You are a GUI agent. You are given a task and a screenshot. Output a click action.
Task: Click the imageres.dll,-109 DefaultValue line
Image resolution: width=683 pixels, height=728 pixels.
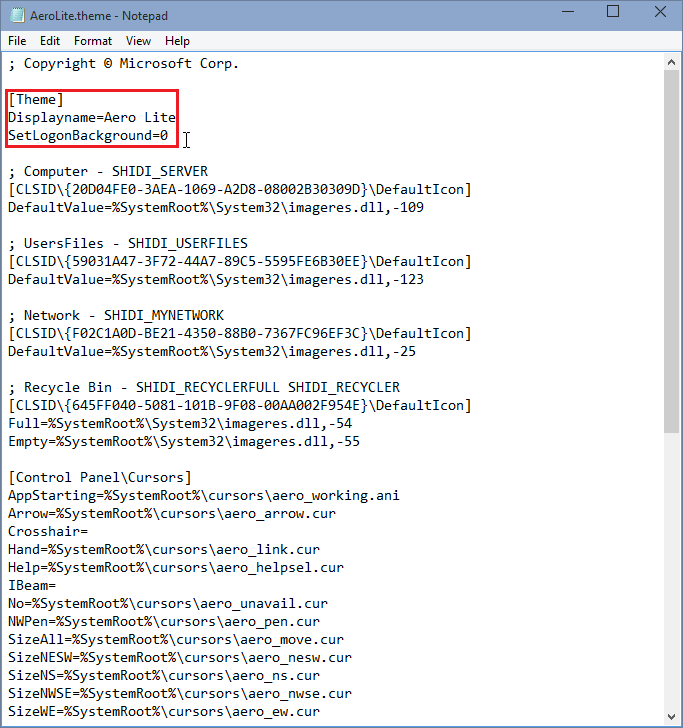click(216, 208)
